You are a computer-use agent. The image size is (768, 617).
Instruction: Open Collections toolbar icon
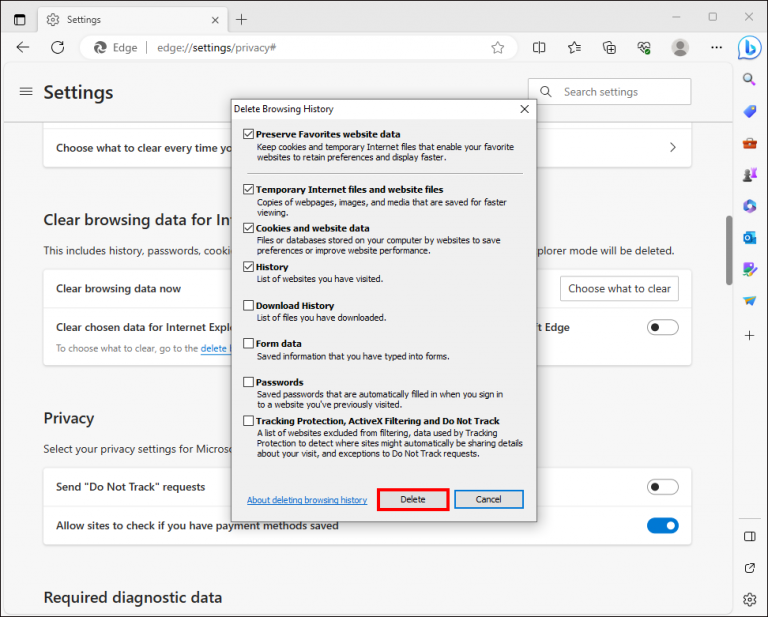click(609, 47)
